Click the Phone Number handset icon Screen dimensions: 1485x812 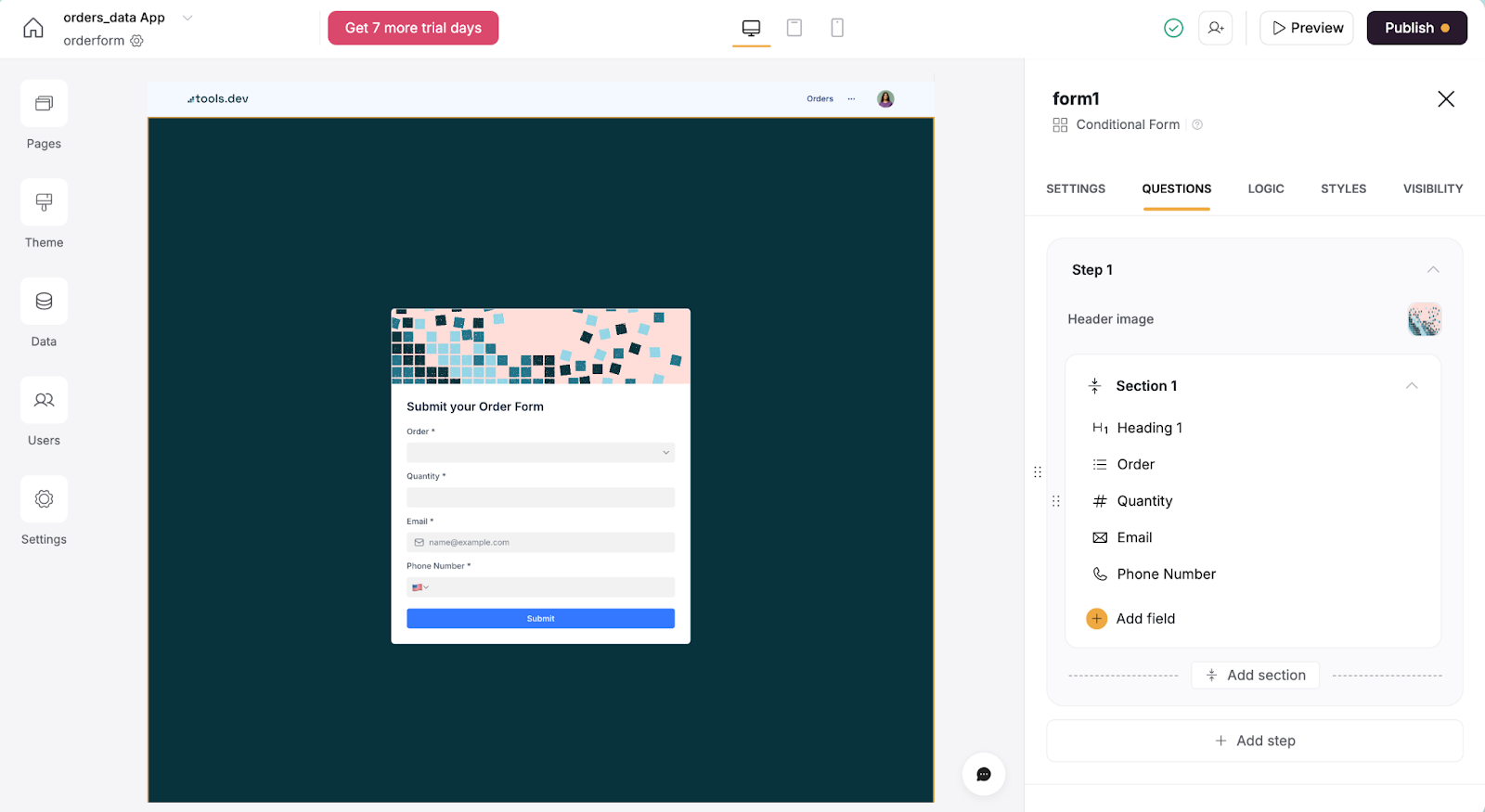pos(1100,574)
